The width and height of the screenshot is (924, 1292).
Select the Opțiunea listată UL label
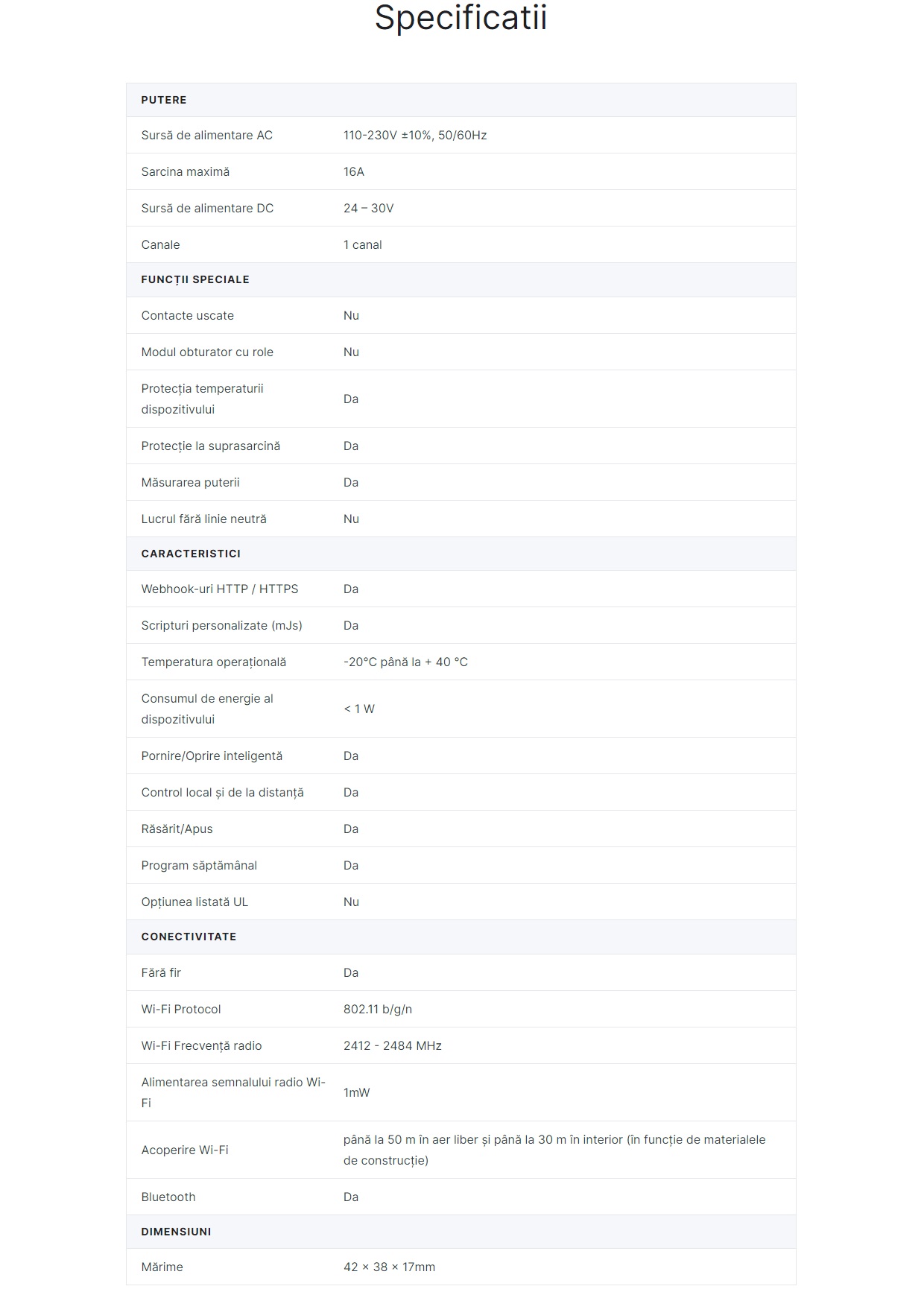tap(194, 902)
